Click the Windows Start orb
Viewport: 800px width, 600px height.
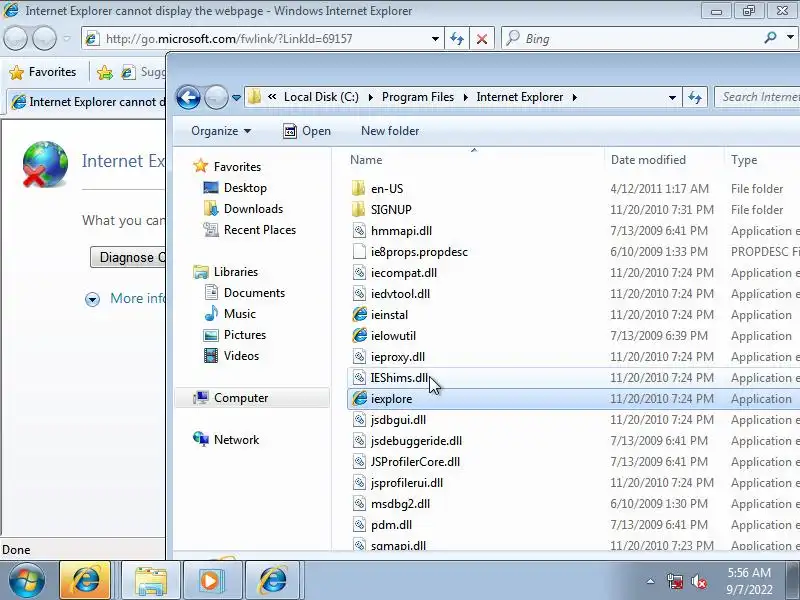(x=26, y=580)
